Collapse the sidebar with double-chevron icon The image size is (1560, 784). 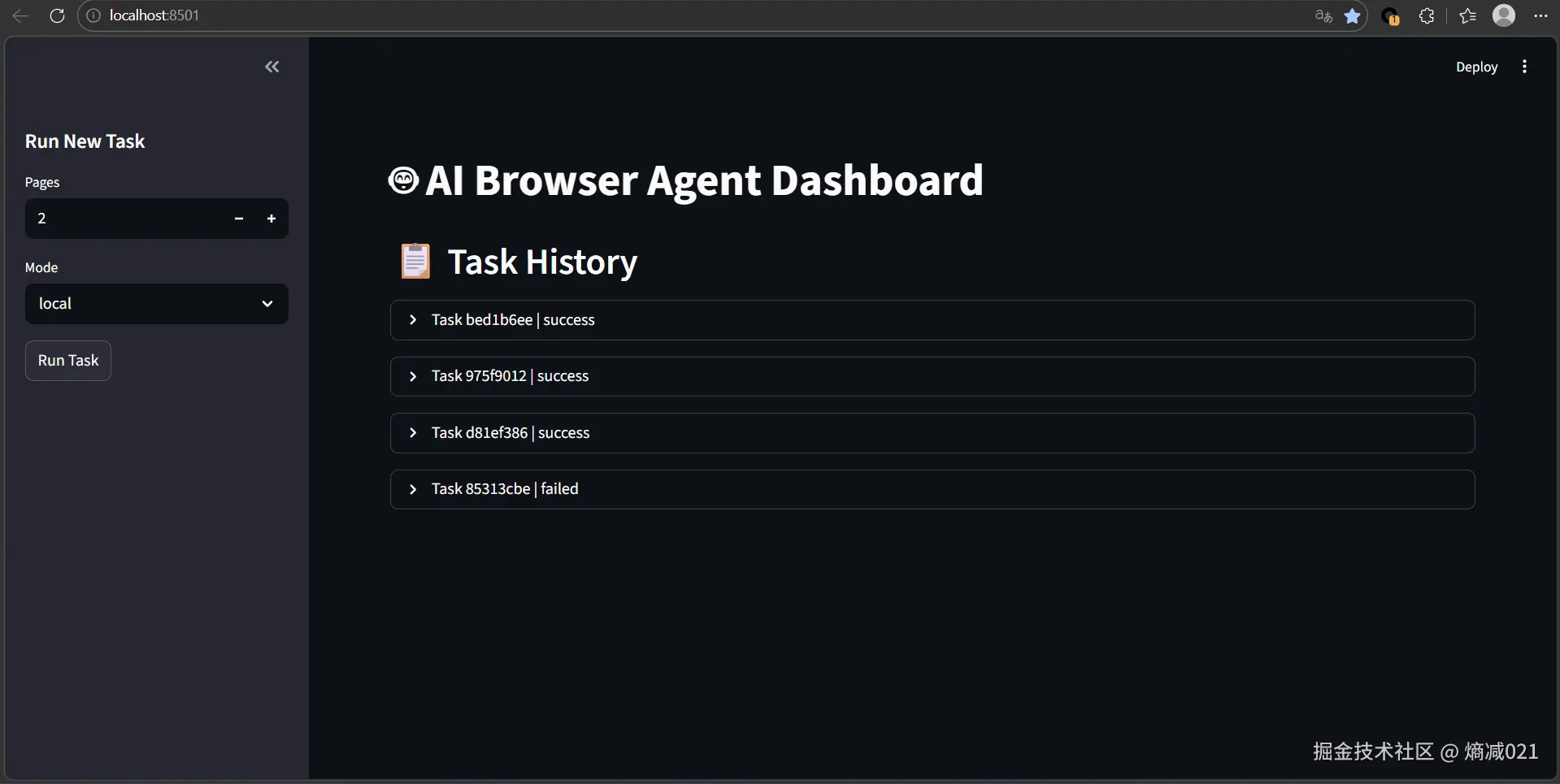pos(272,67)
